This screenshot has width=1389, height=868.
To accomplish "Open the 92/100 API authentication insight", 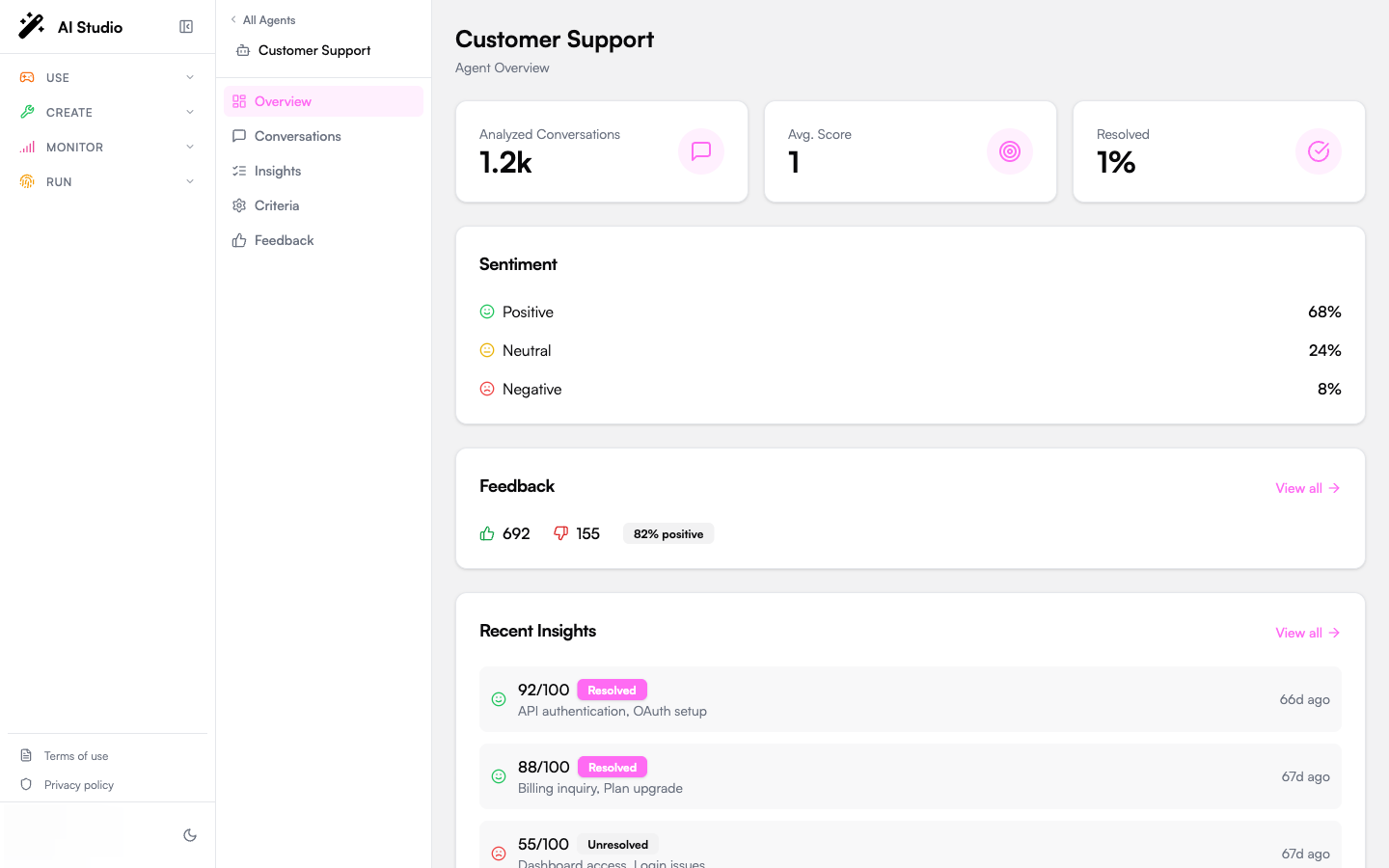I will 910,699.
